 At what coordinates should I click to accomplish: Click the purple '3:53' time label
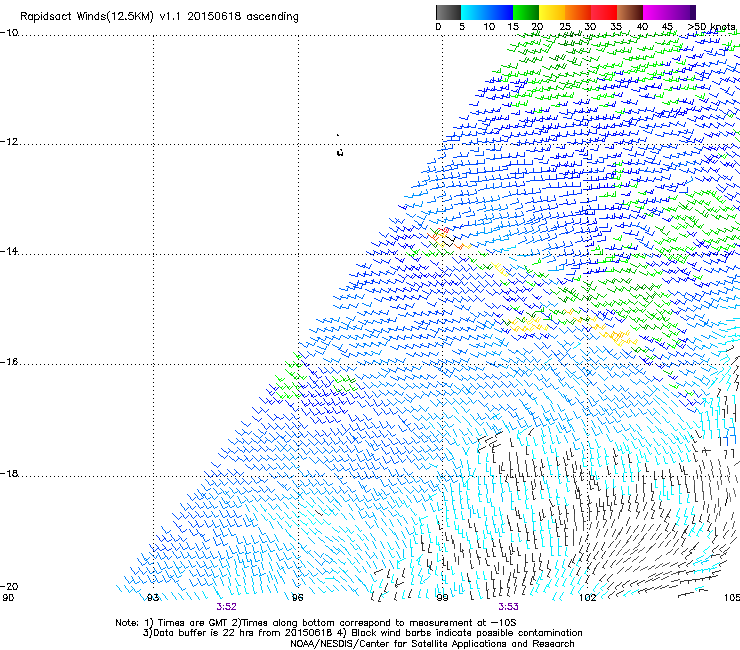[508, 607]
